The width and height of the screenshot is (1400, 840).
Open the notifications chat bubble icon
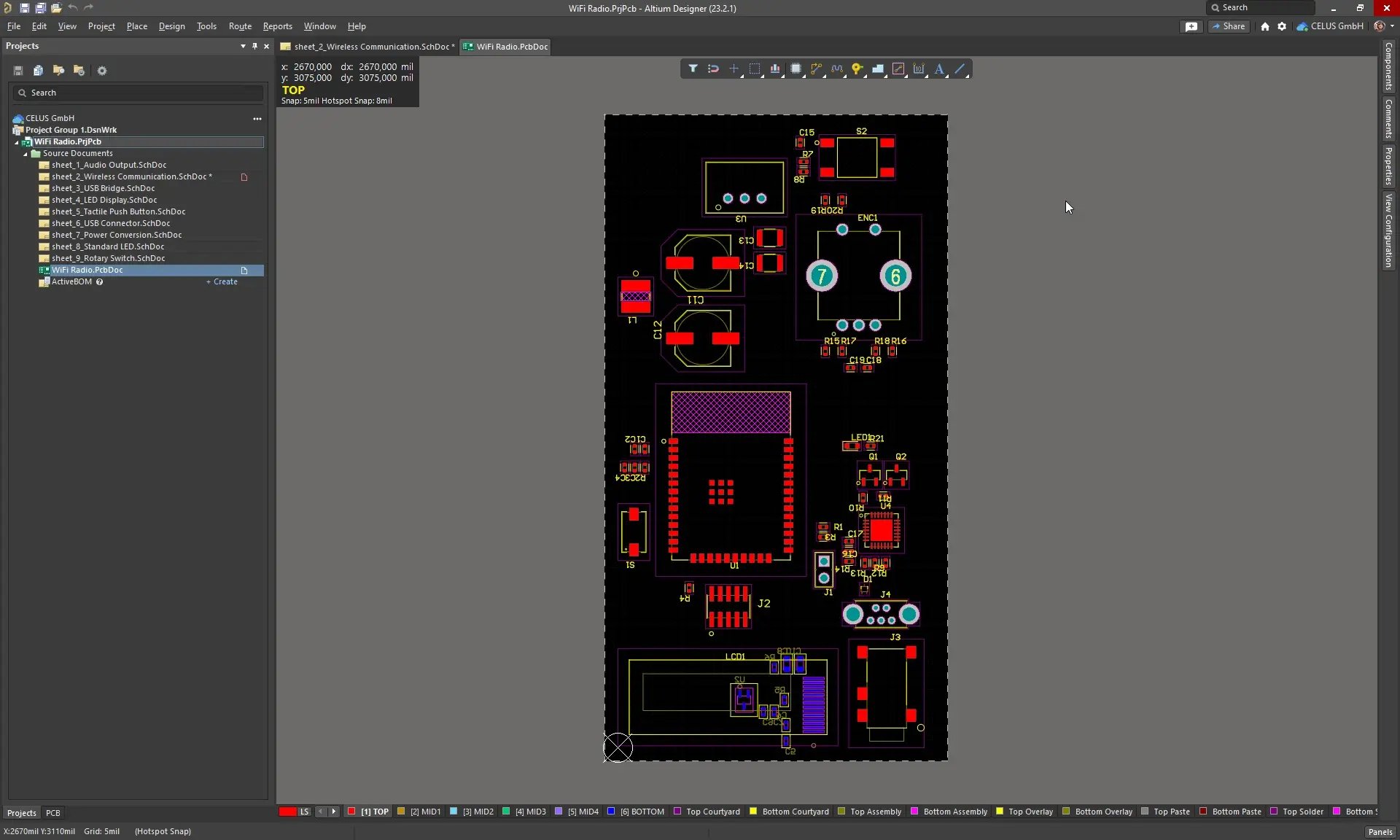point(1191,26)
